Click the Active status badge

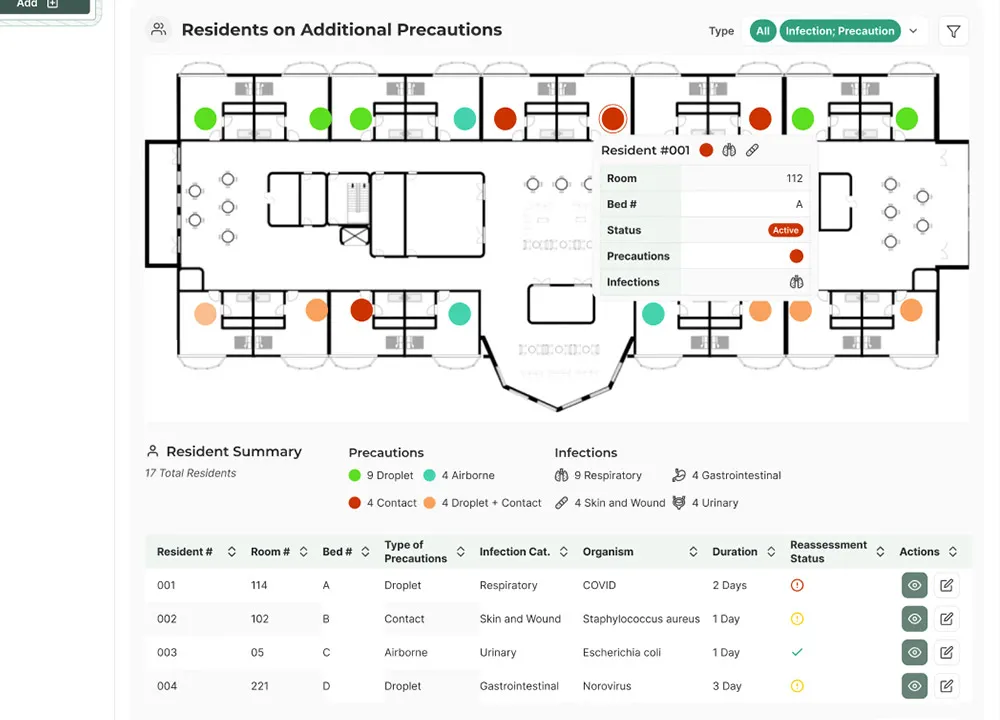(785, 230)
